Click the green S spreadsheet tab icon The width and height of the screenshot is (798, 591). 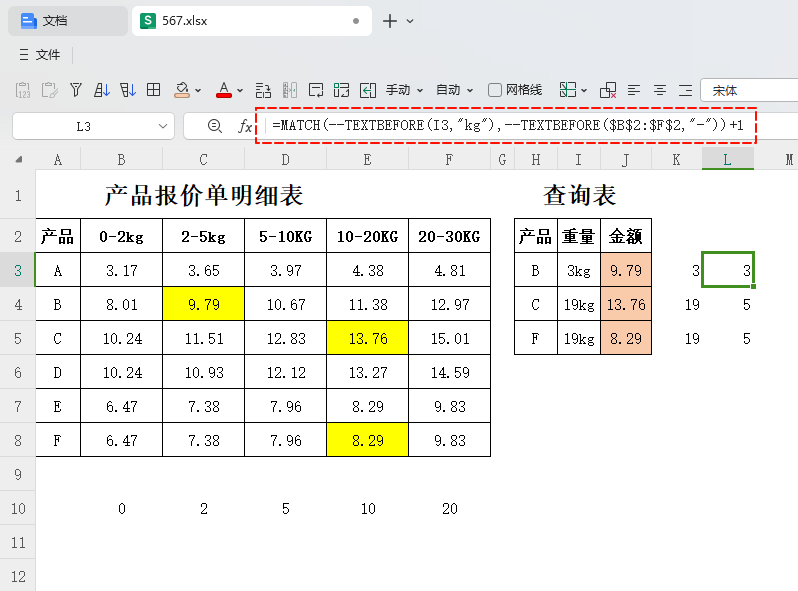(x=148, y=21)
